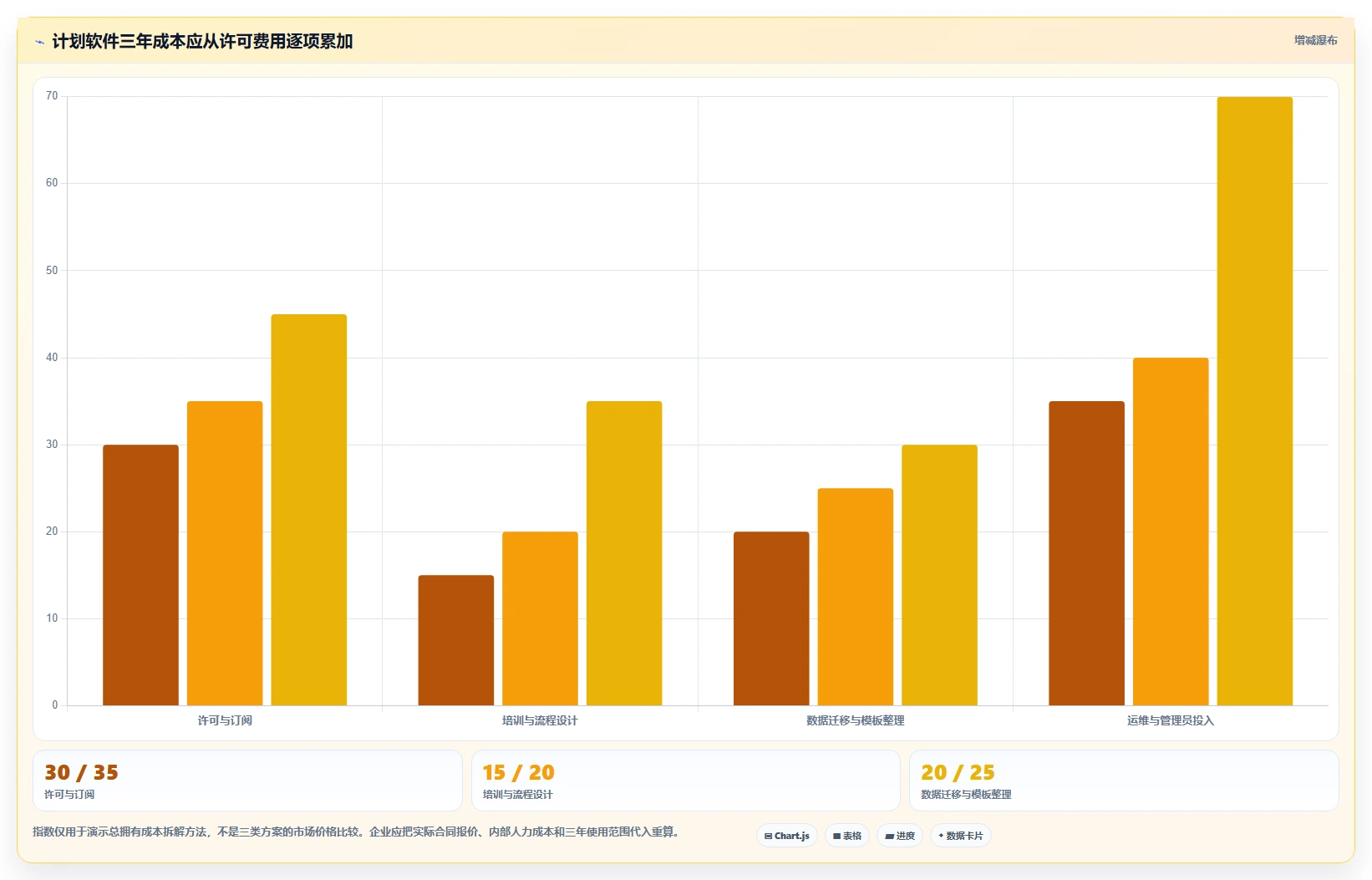Viewport: 1372px width, 880px height.
Task: Click the dark brown bar for 培训与流程设计
Action: 456,640
